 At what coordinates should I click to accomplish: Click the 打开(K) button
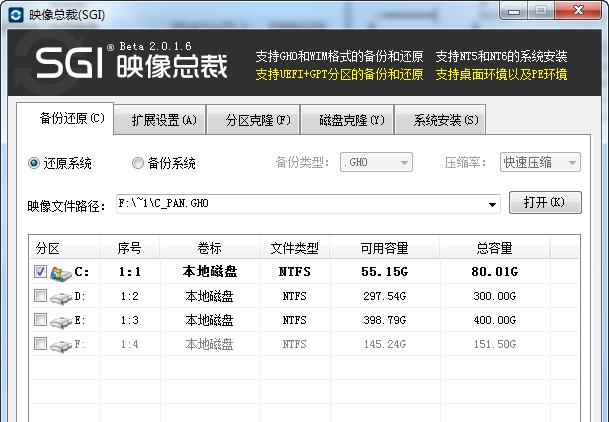pyautogui.click(x=545, y=202)
